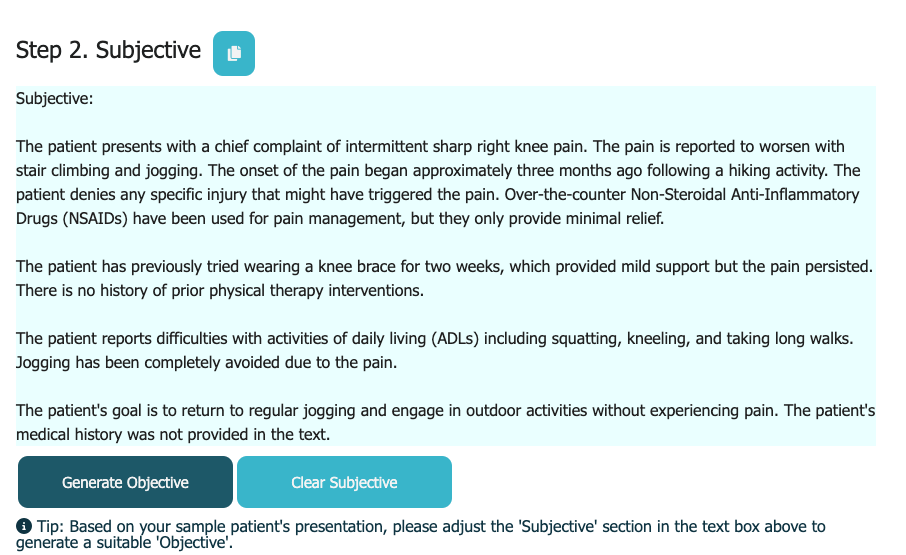Image resolution: width=906 pixels, height=555 pixels.
Task: Click the 'physical therapy interventions' sentence
Action: pos(220,290)
